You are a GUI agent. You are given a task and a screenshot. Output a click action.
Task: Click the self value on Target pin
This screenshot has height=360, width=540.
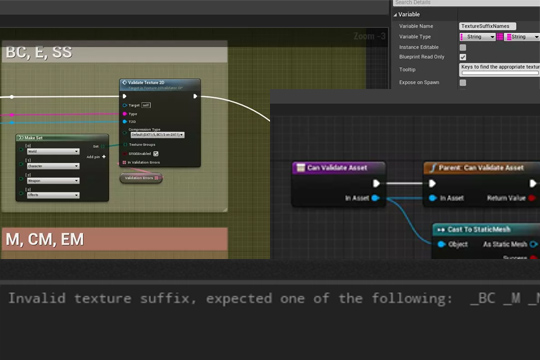click(146, 105)
